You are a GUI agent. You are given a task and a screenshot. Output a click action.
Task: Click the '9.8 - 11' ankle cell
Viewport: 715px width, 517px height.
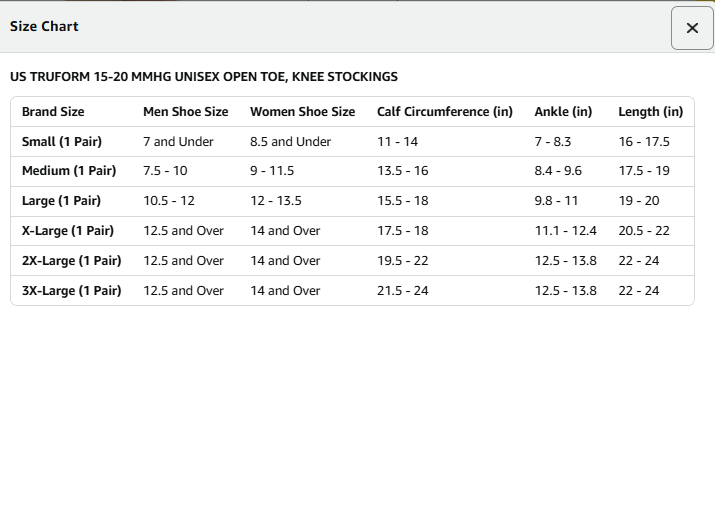(x=556, y=201)
